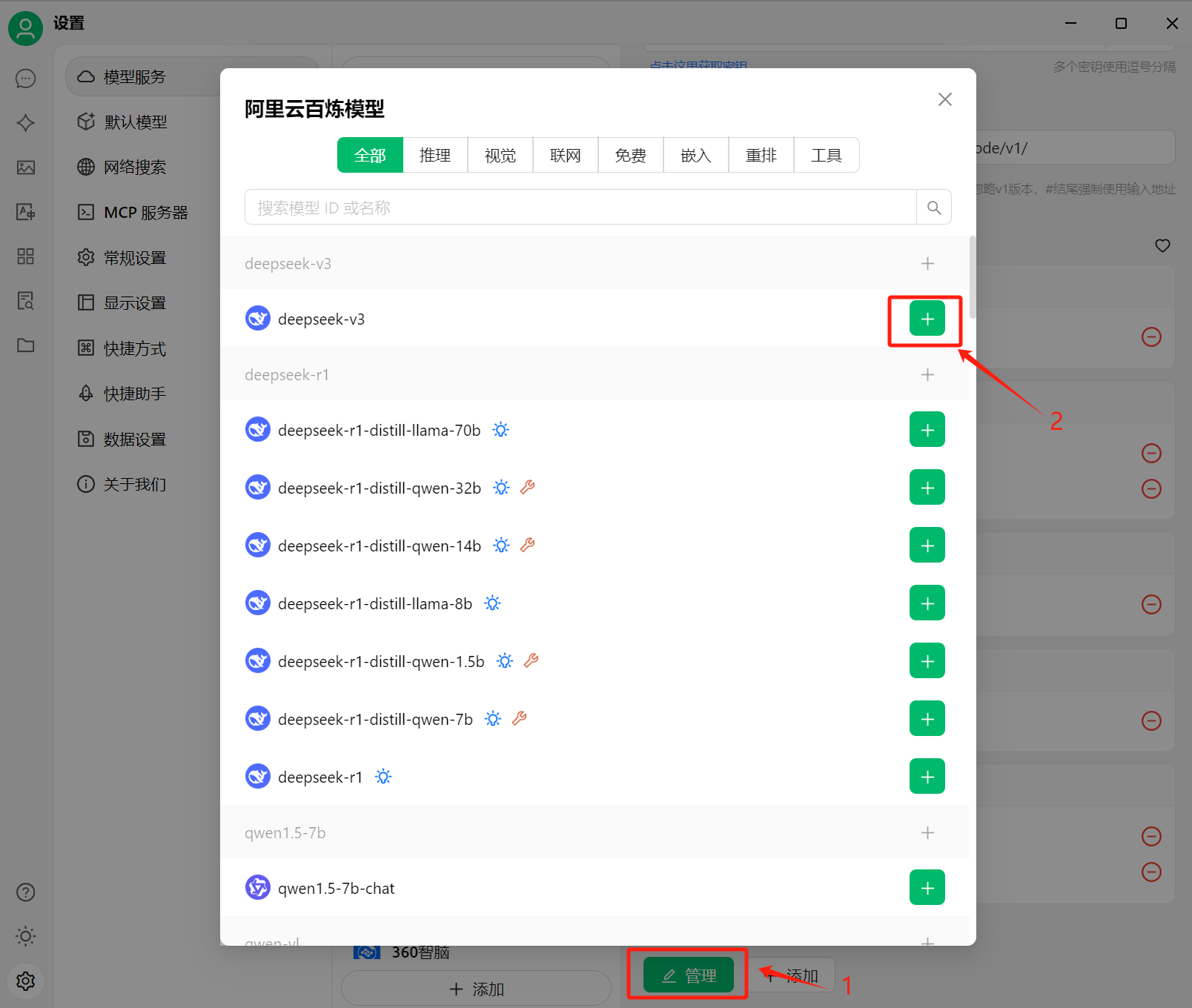Open the agents sparkle sidebar icon

pos(26,123)
